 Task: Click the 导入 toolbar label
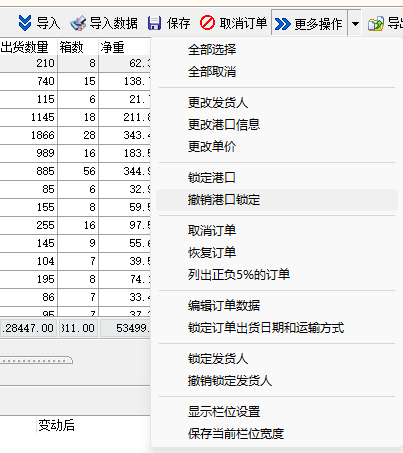pos(48,23)
